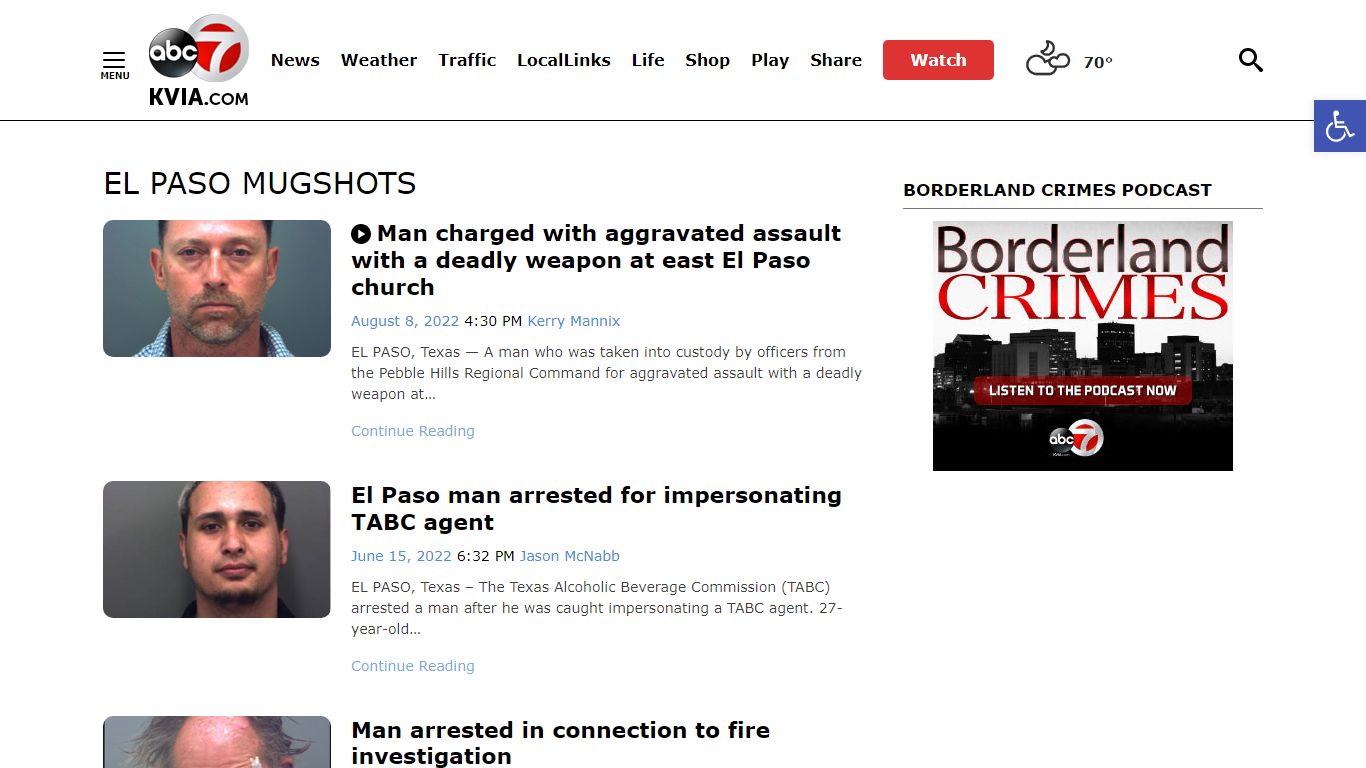Open the TABC agent impersonation headline
The image size is (1366, 768).
click(x=597, y=509)
